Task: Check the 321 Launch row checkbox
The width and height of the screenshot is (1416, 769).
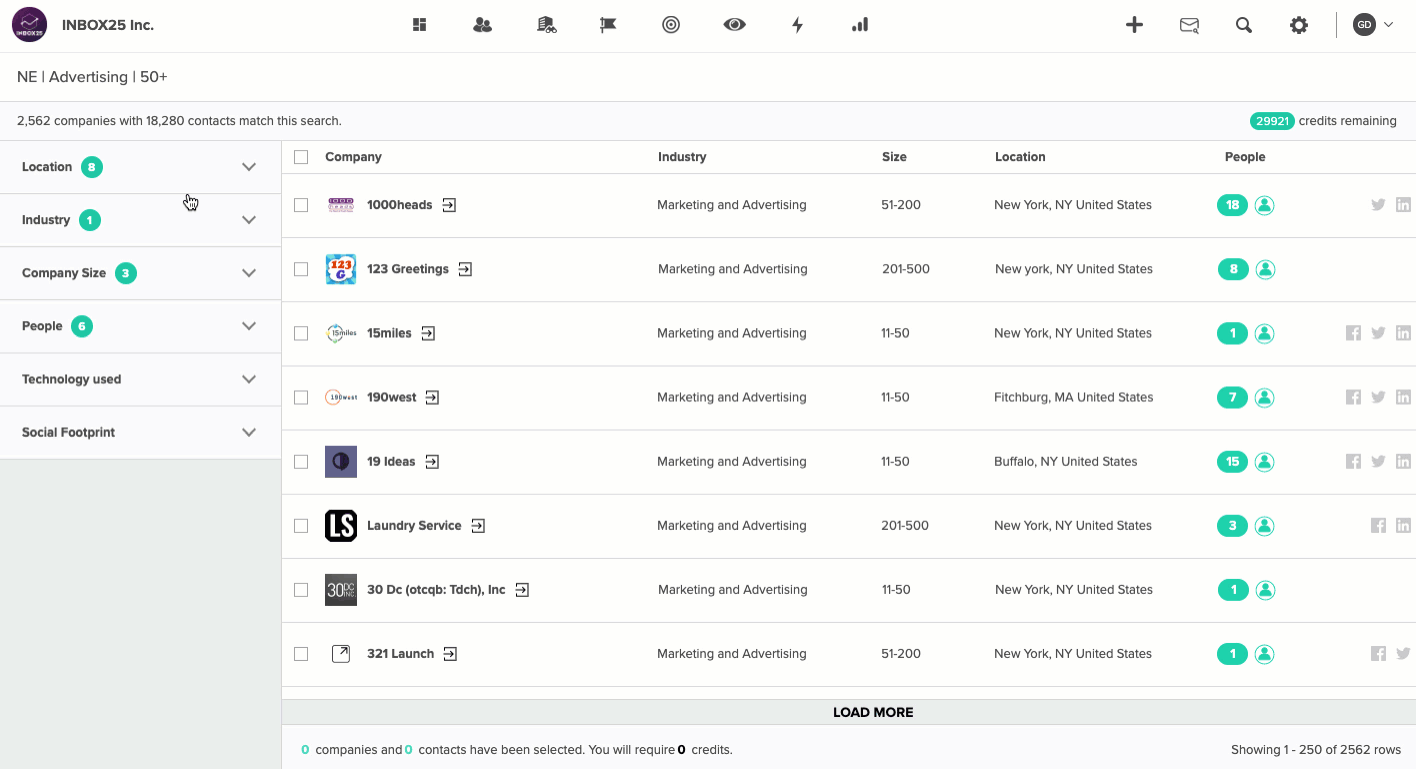Action: pyautogui.click(x=301, y=653)
